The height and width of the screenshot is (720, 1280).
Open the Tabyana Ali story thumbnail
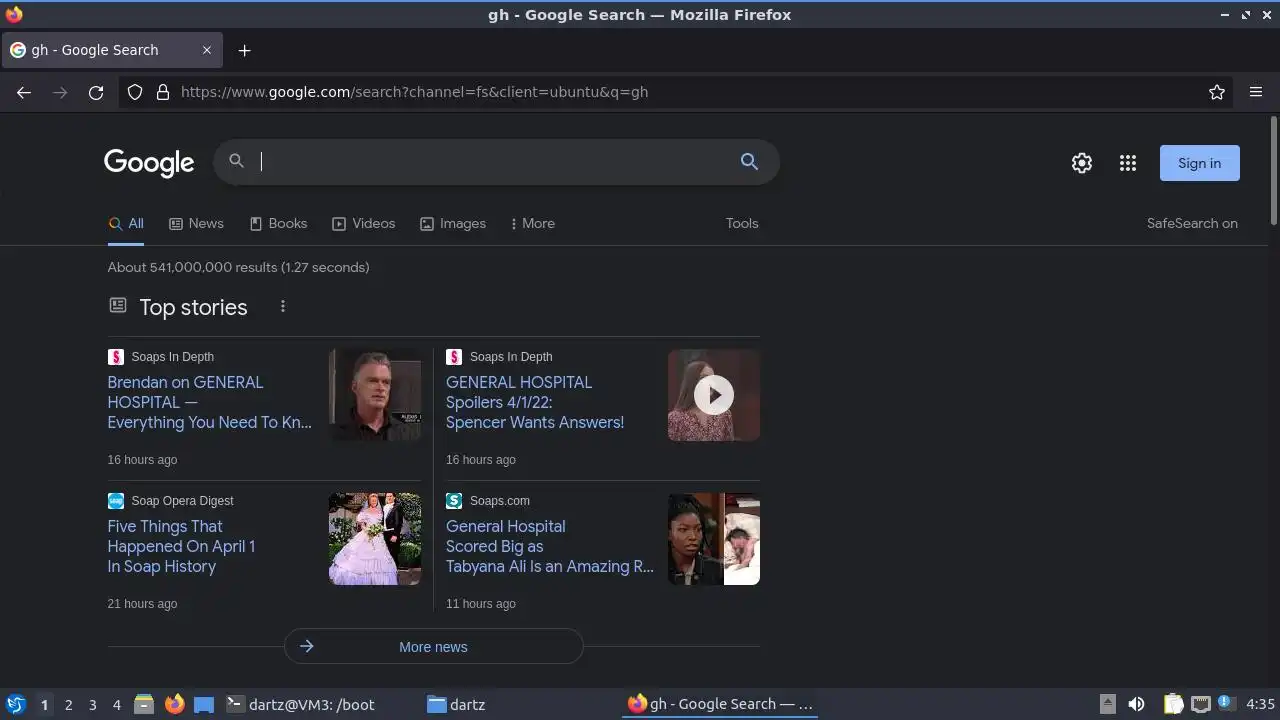pyautogui.click(x=714, y=539)
